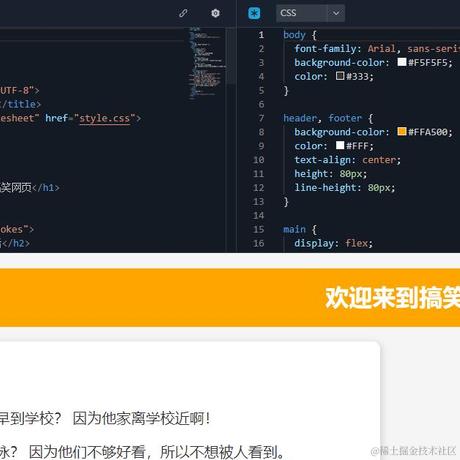Click 'line-height' property on line 12
Viewport: 460px width, 460px height.
click(325, 188)
